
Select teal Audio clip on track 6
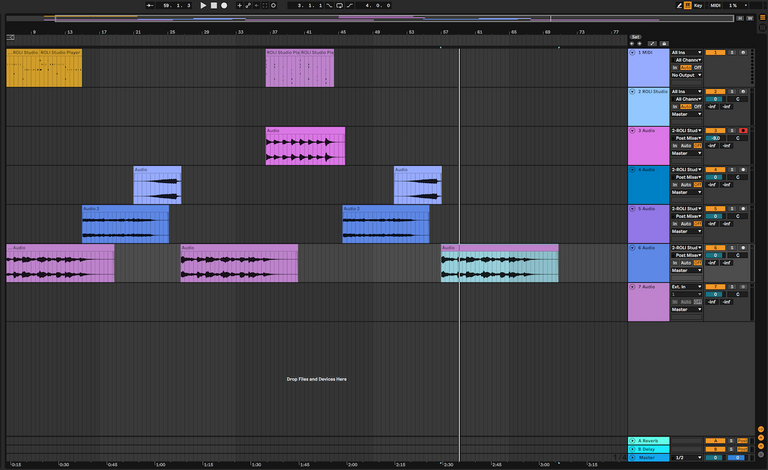pyautogui.click(x=500, y=263)
